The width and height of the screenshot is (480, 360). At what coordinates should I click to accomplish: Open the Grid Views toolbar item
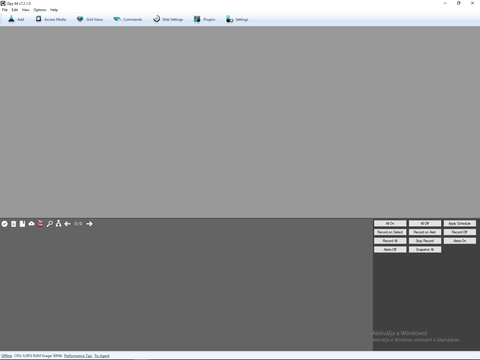[90, 19]
